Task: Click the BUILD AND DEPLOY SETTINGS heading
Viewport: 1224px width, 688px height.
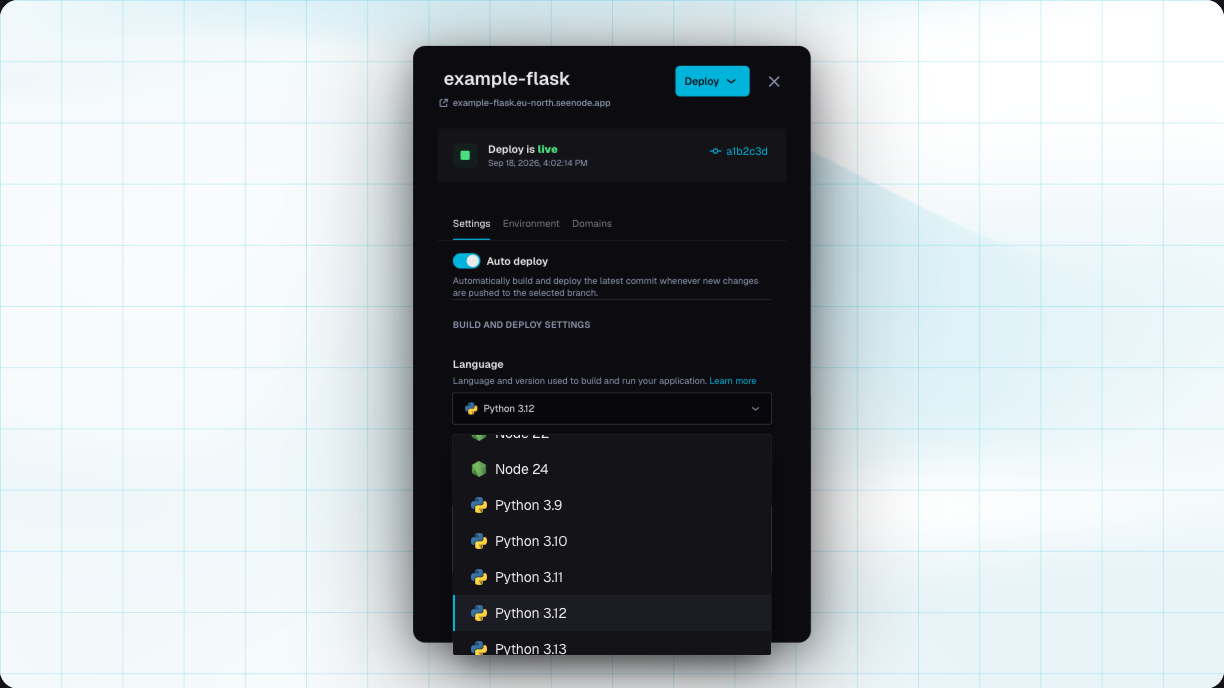Action: 521,325
